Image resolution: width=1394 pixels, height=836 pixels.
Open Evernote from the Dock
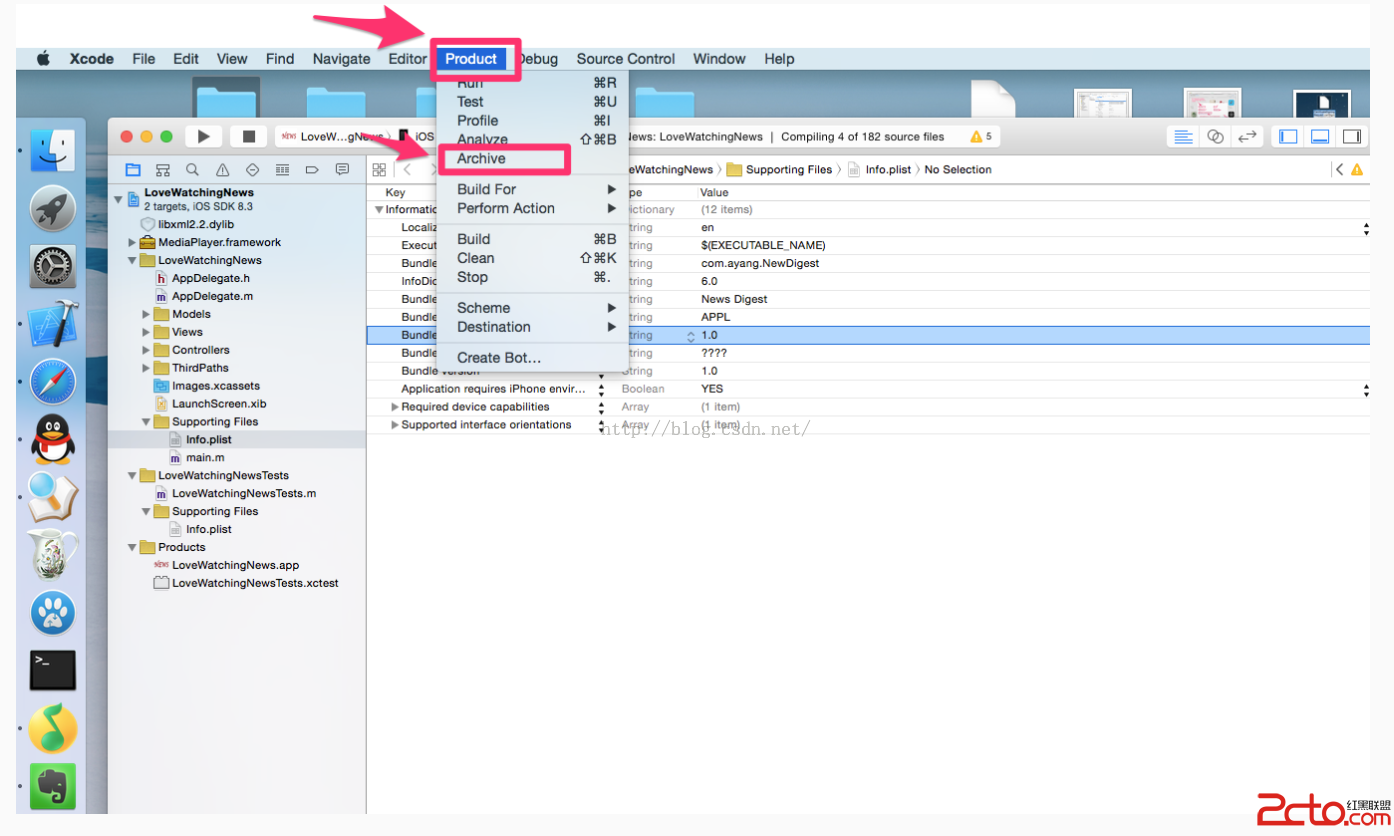point(52,787)
